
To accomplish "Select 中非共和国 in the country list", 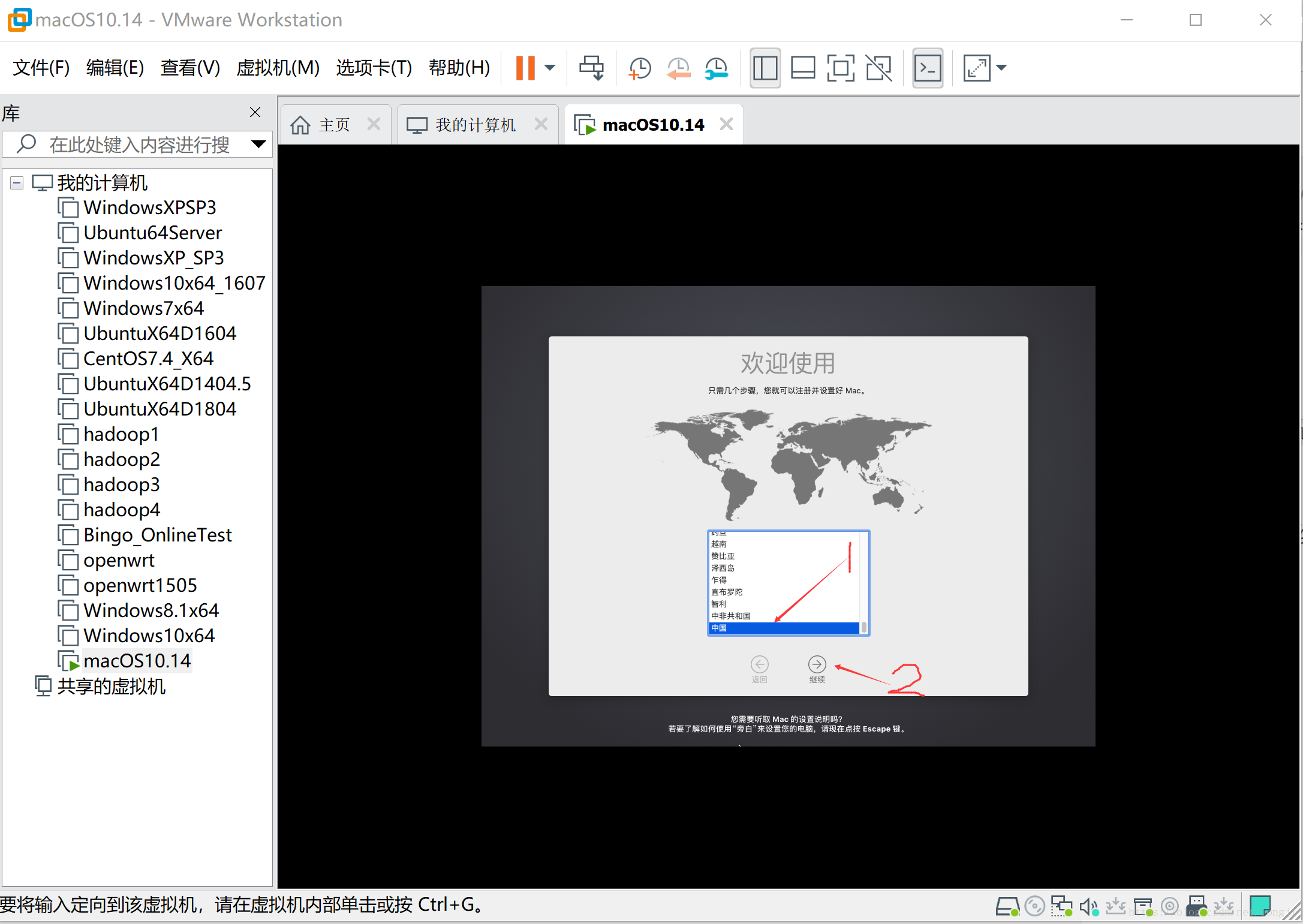I will tap(784, 616).
